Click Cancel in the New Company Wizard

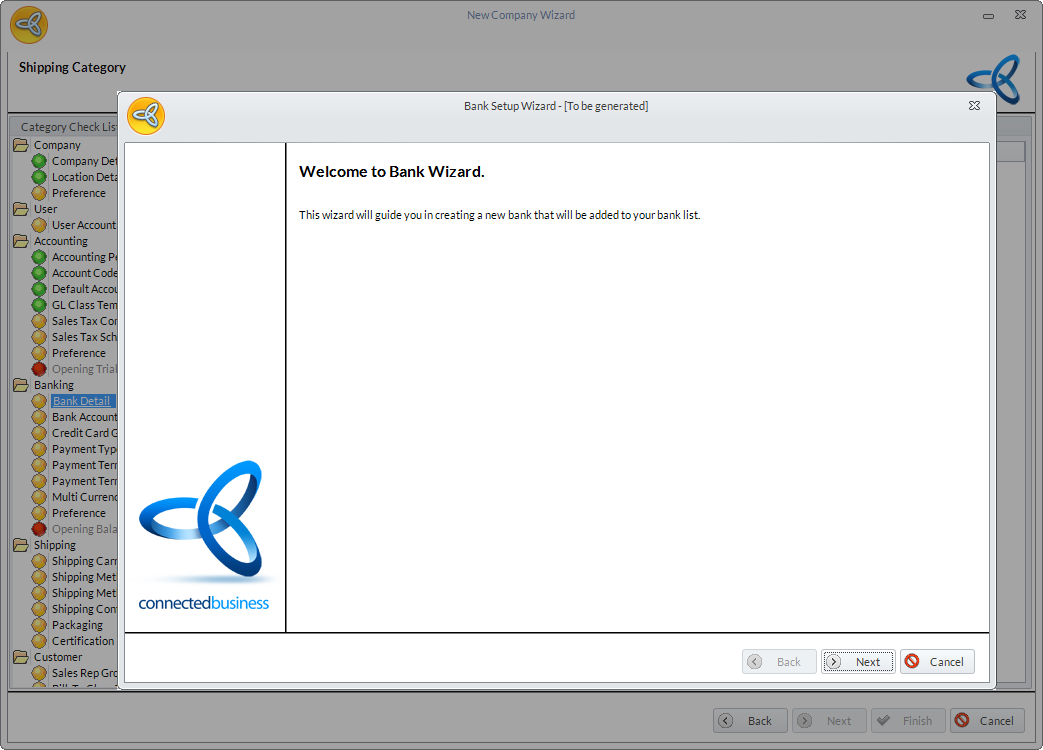[x=987, y=721]
